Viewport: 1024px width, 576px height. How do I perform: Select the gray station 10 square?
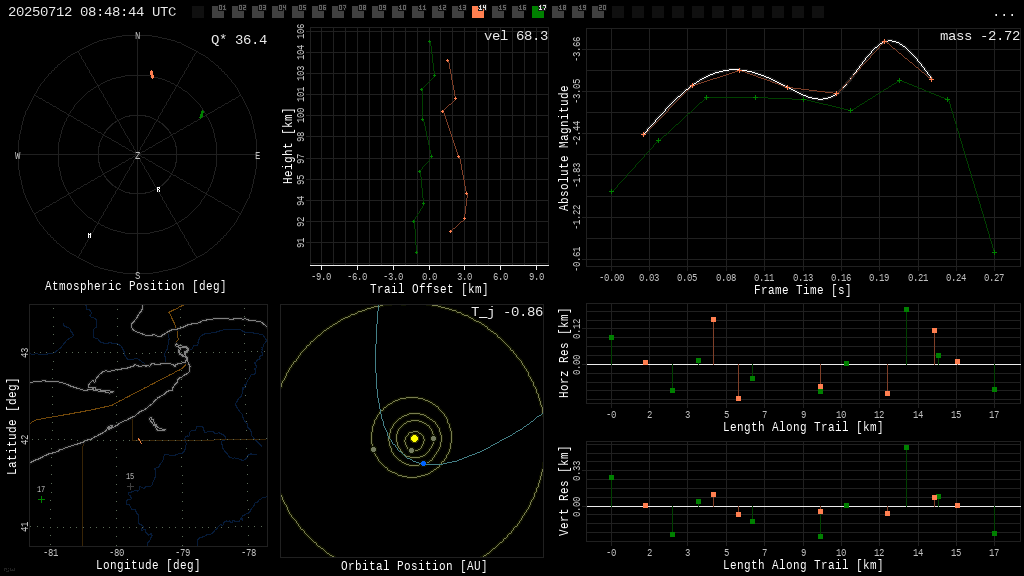[x=398, y=12]
